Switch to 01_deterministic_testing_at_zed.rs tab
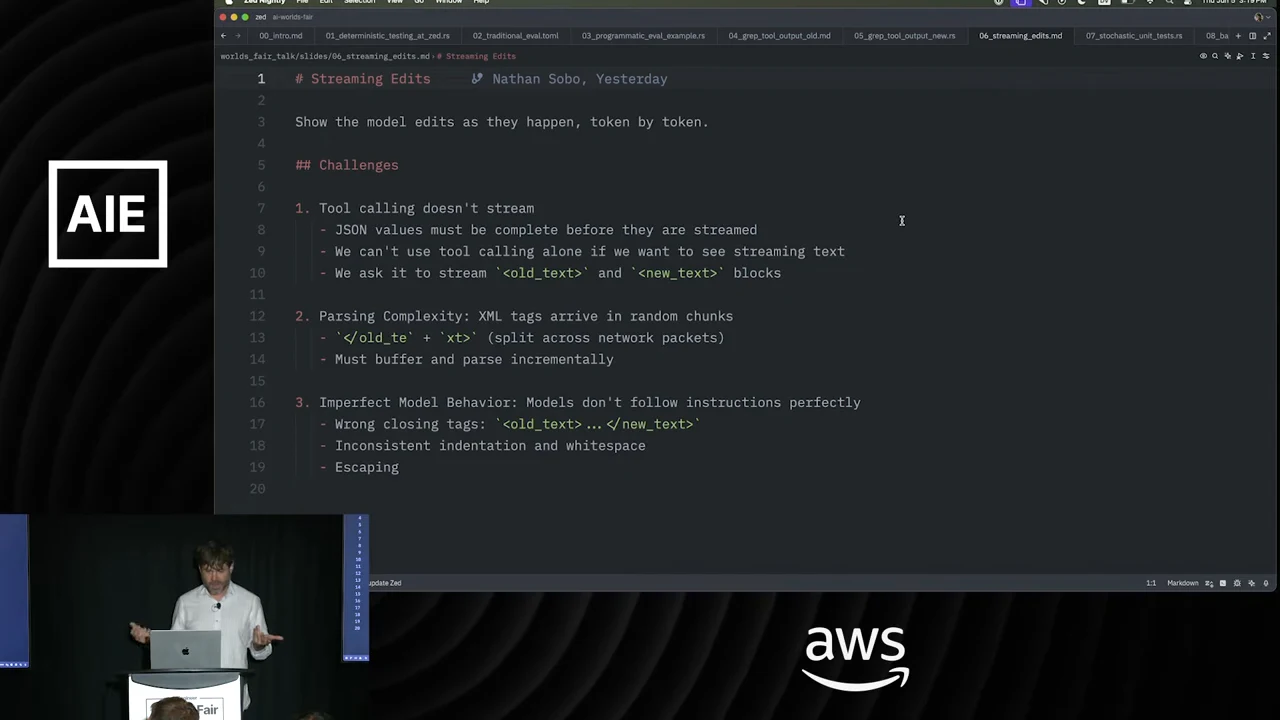The height and width of the screenshot is (720, 1280). click(x=387, y=36)
